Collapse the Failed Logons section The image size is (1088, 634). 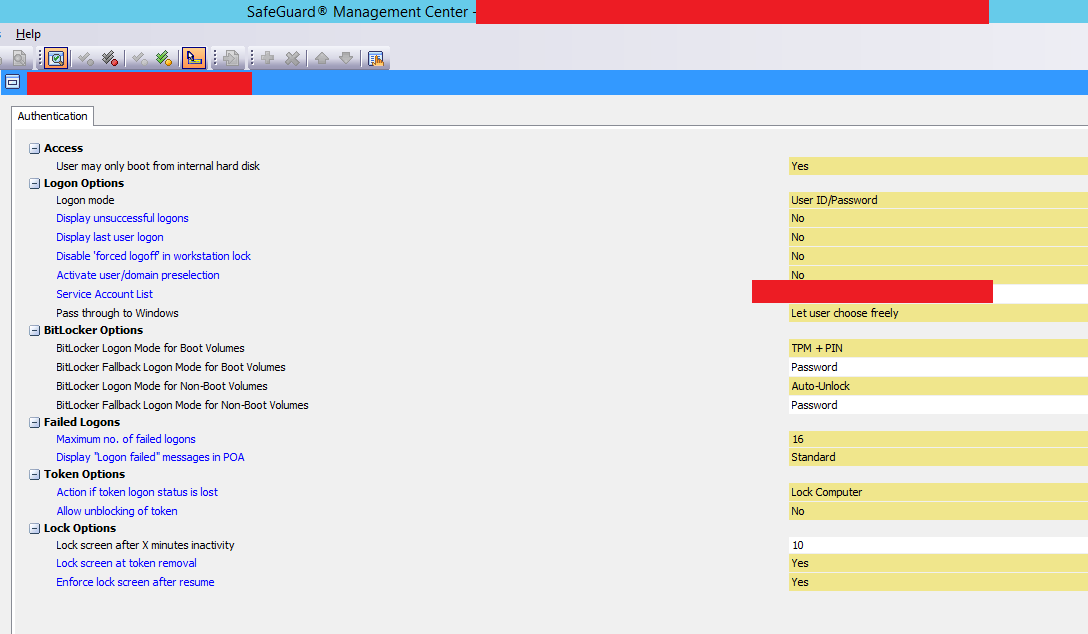click(x=34, y=422)
